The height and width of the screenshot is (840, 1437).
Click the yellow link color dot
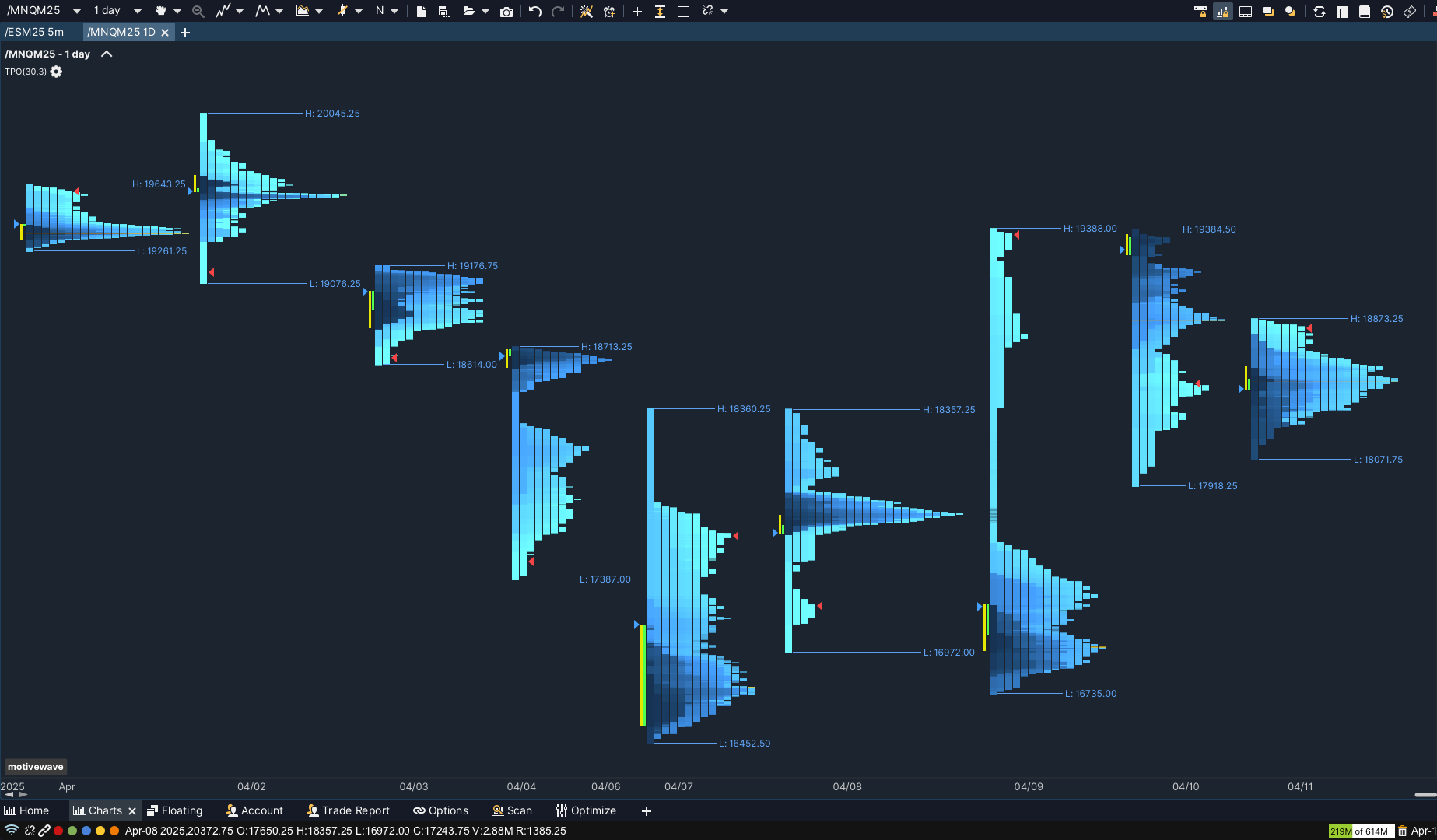point(100,831)
